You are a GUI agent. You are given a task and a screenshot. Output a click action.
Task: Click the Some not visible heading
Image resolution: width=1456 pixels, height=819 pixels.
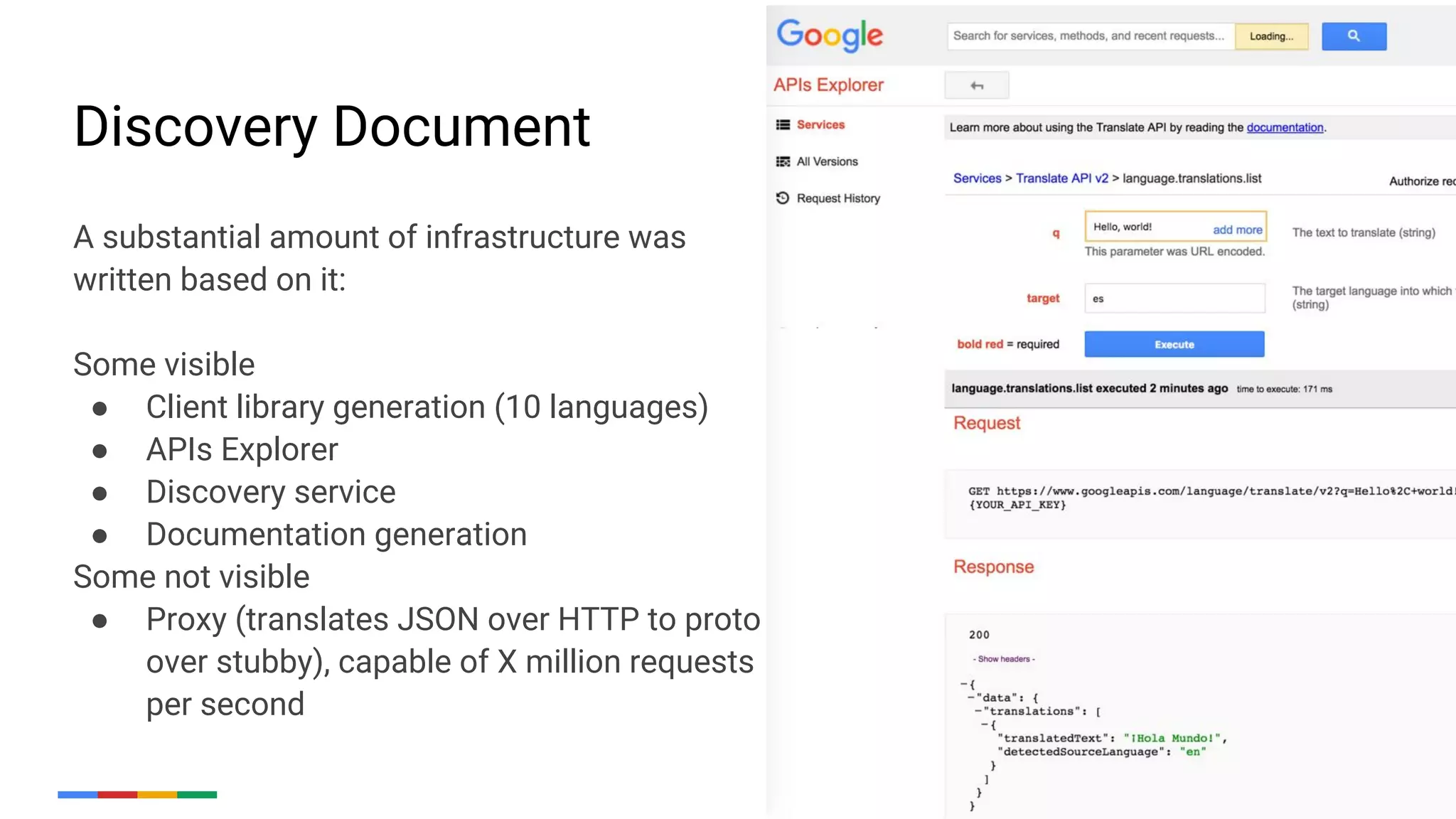[191, 577]
